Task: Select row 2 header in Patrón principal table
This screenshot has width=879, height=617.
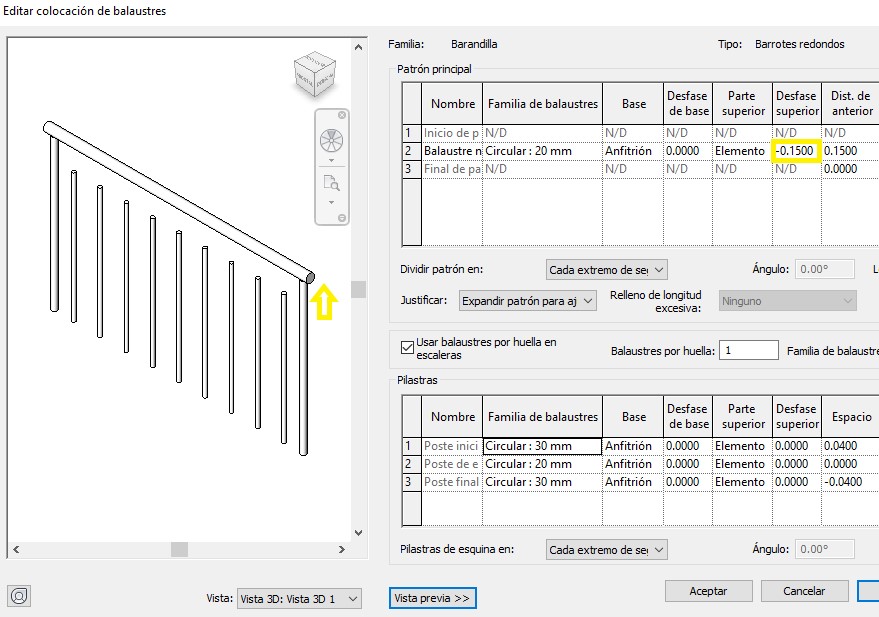Action: tap(408, 151)
